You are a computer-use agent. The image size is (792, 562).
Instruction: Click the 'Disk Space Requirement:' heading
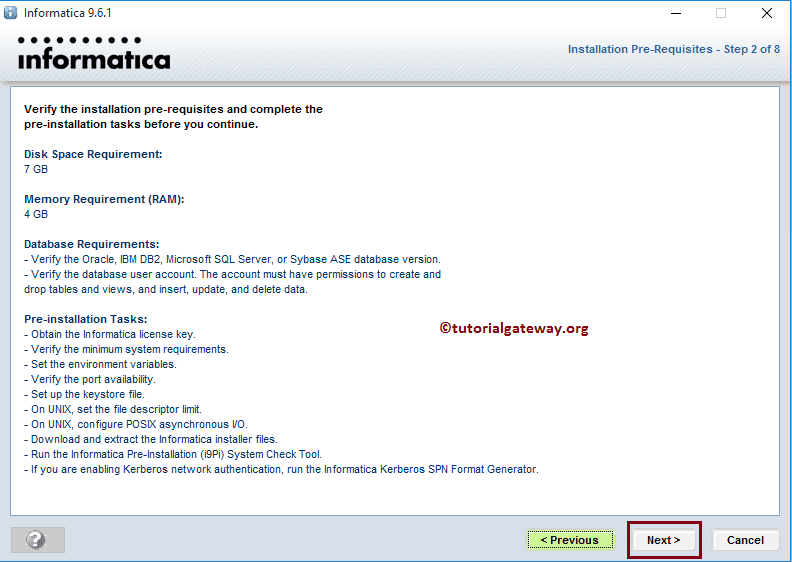click(93, 154)
